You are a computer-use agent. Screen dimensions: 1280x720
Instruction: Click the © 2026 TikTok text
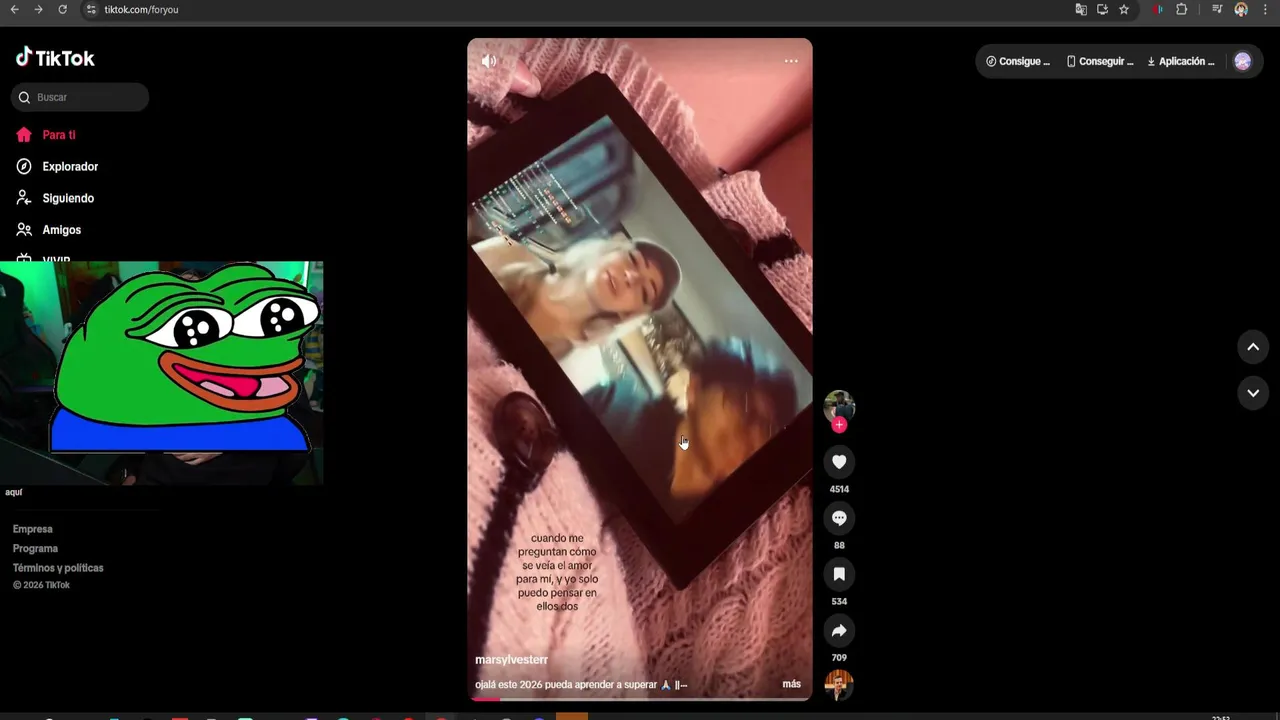[x=41, y=585]
